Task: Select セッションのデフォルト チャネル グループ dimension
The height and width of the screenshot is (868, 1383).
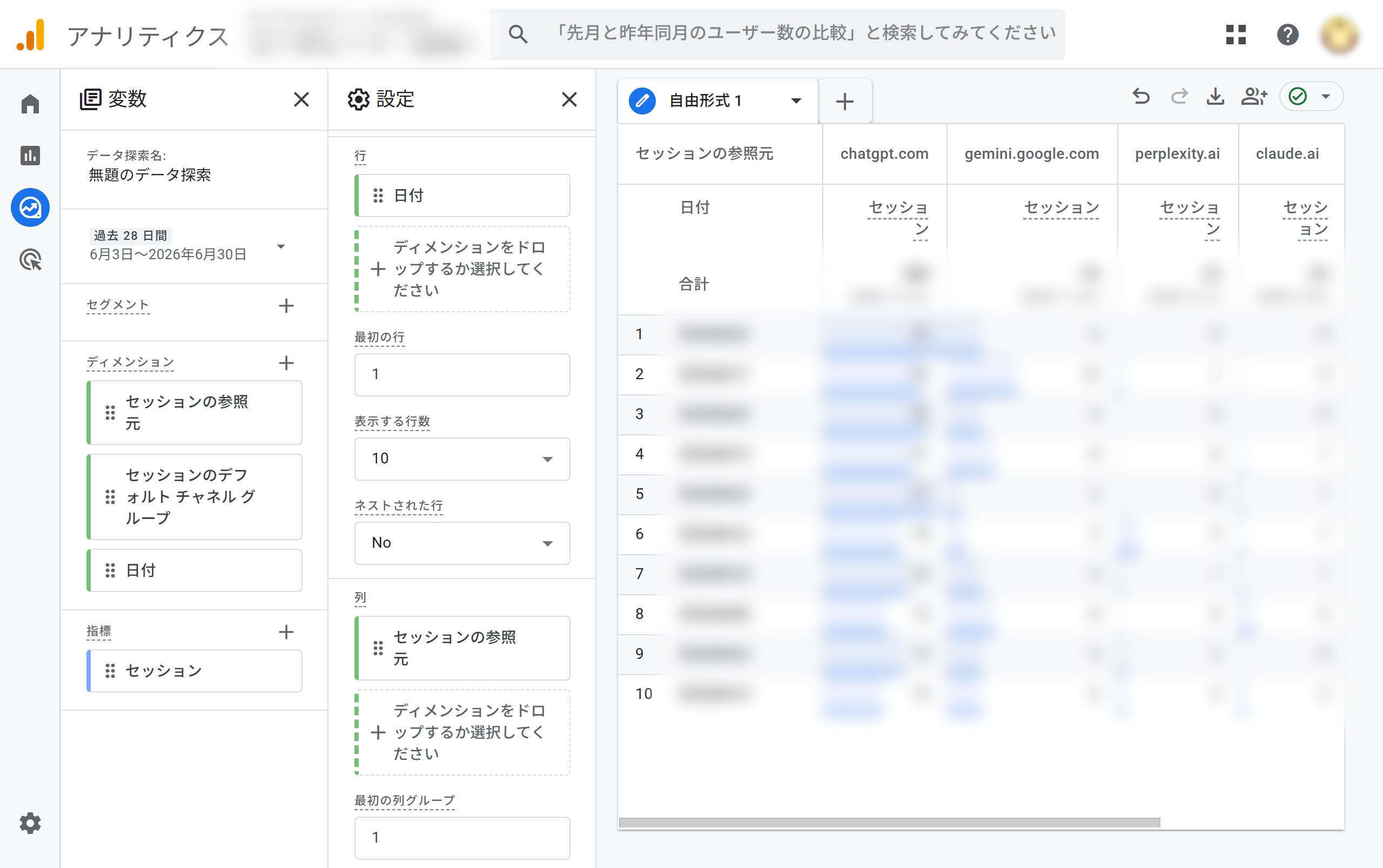Action: 194,496
